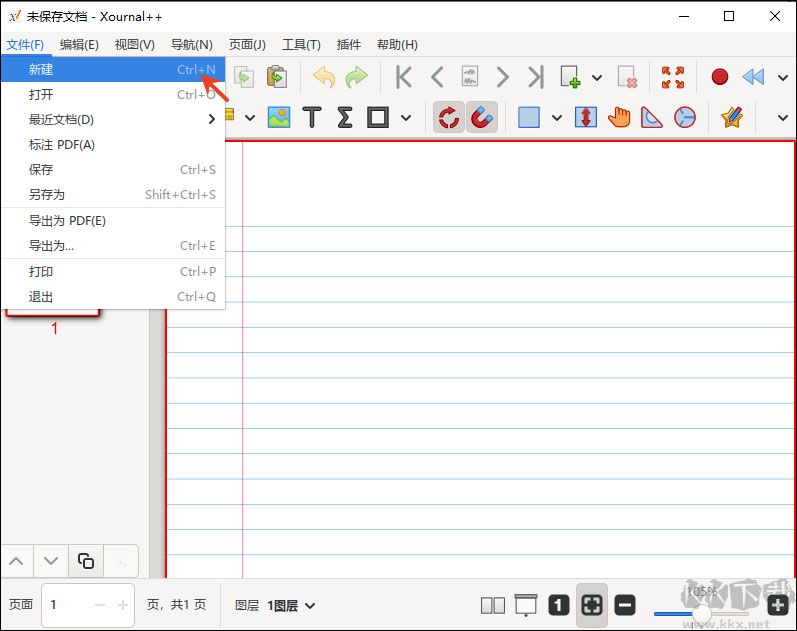Move page down in sidebar
797x631 pixels.
[51, 561]
